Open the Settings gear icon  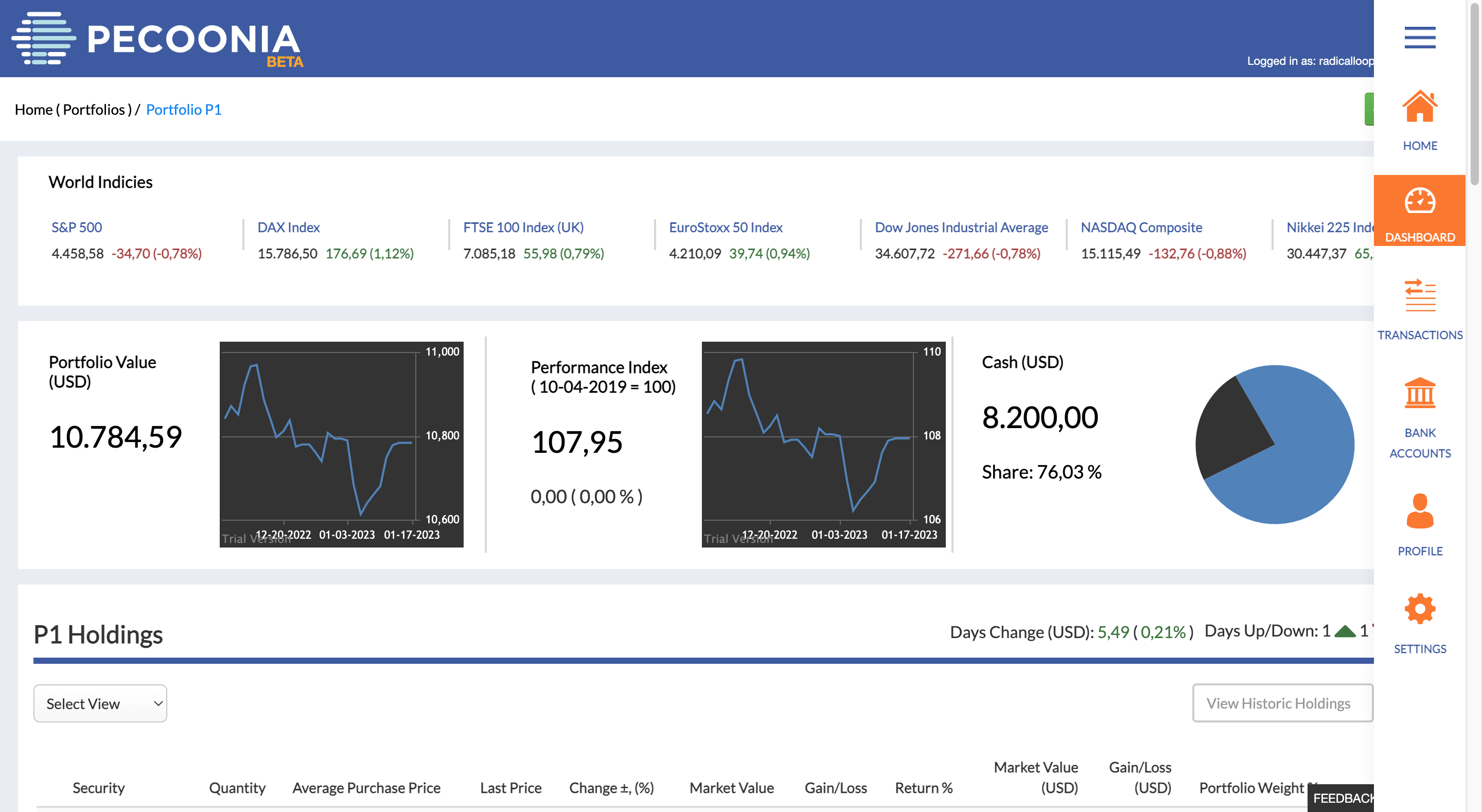click(1419, 609)
